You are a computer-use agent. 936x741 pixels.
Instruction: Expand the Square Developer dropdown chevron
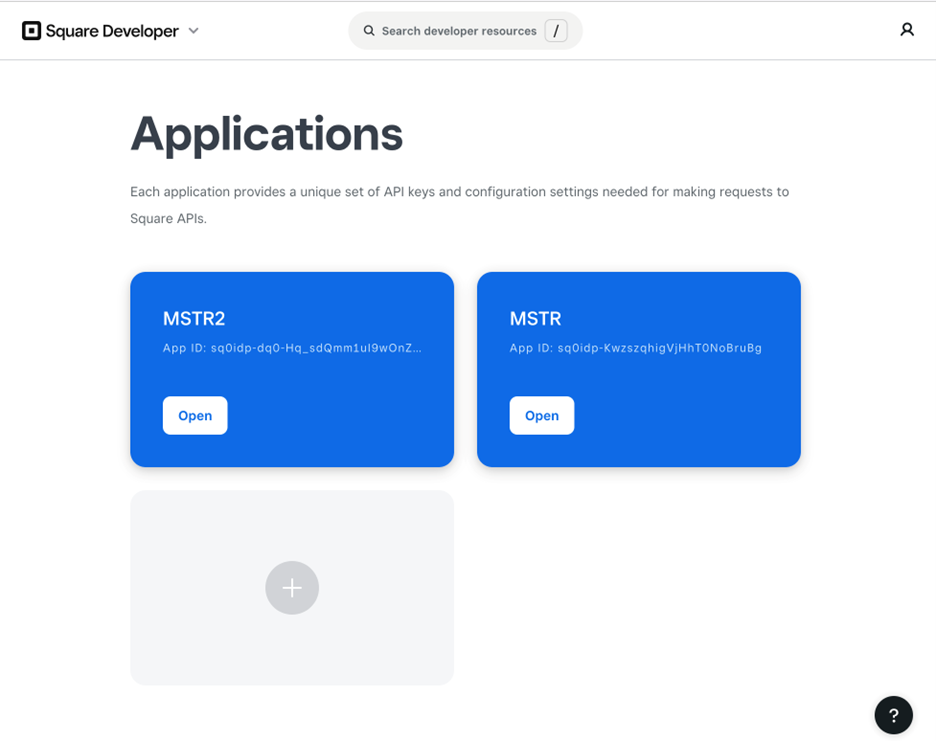(x=194, y=31)
